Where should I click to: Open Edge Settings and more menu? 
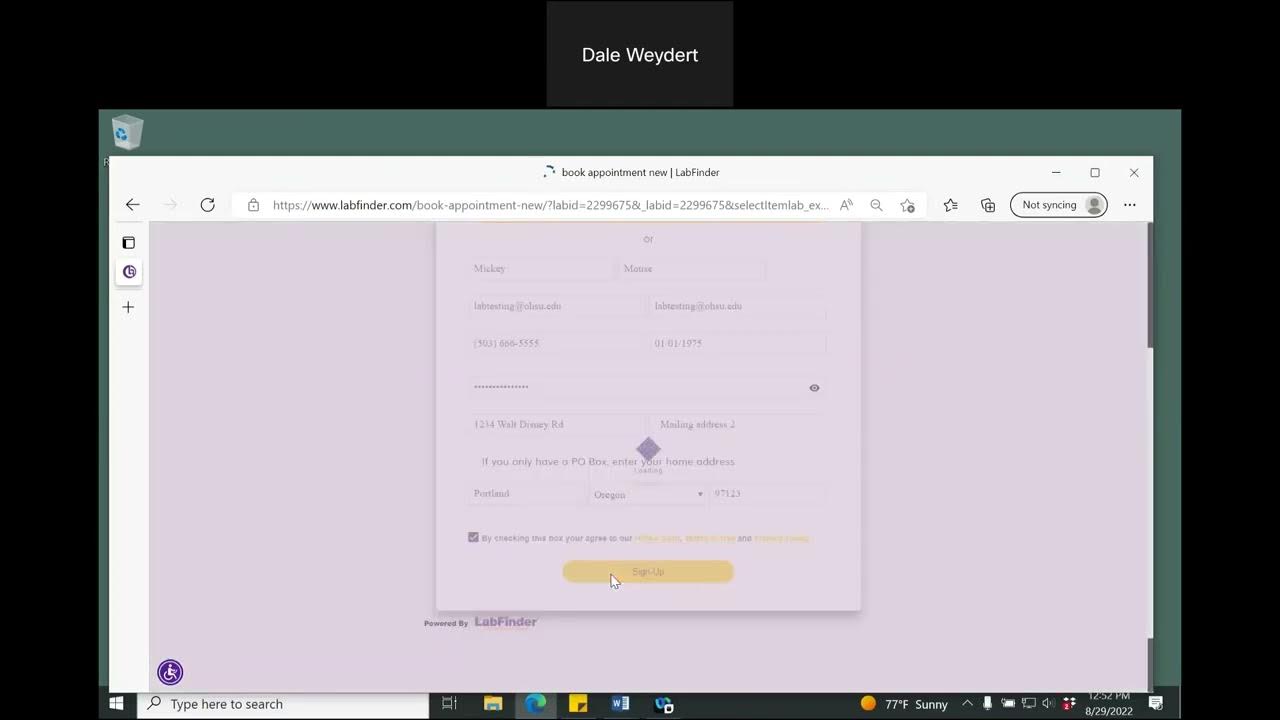pos(1130,205)
